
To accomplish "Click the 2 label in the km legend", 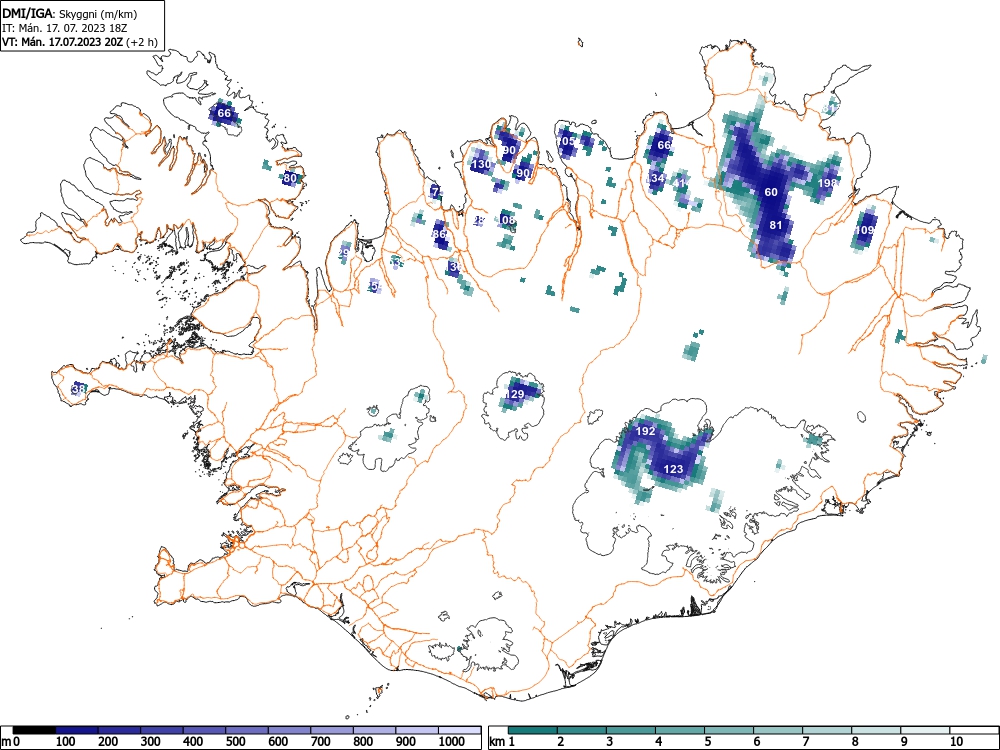I will [x=561, y=741].
